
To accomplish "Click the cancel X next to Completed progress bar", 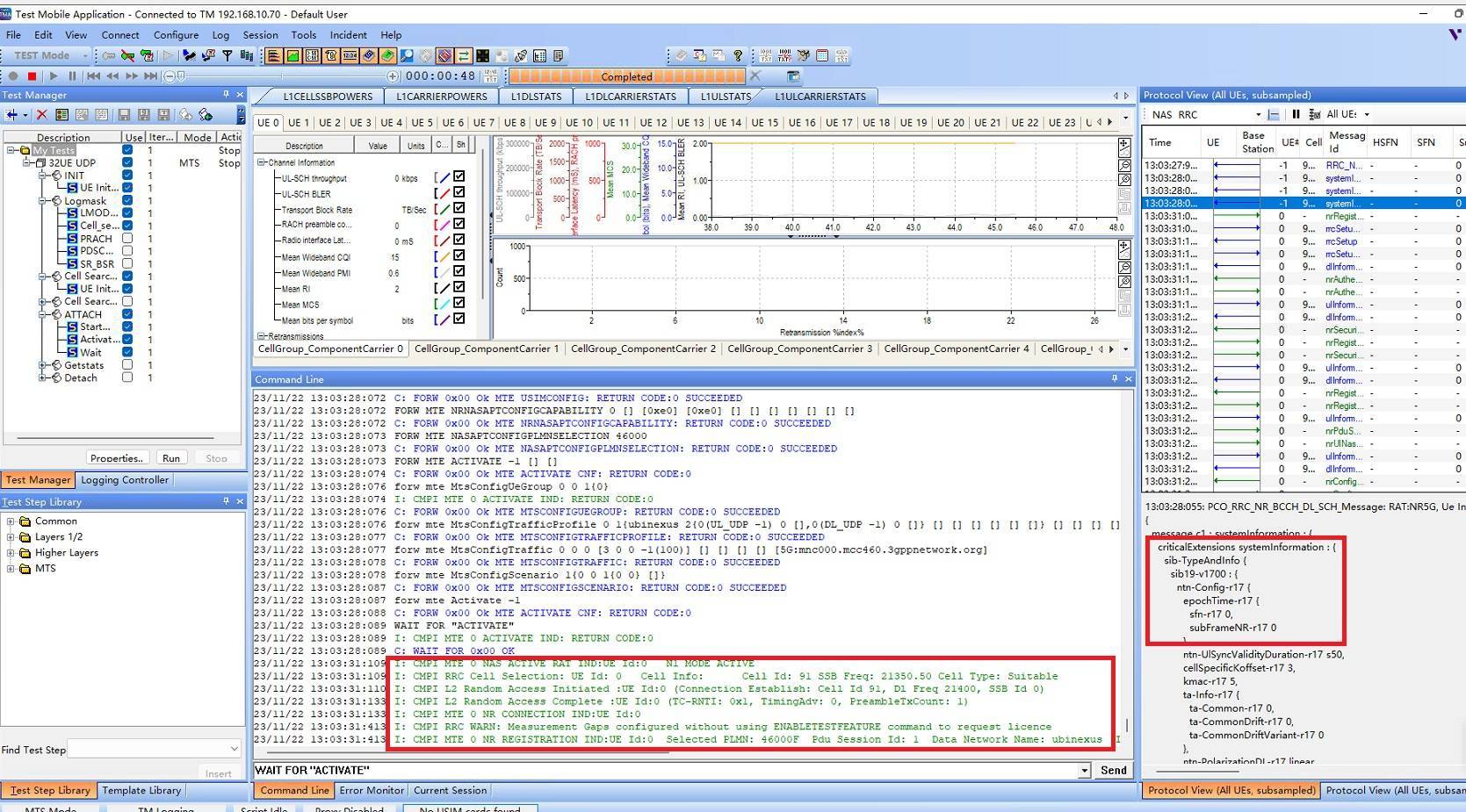I will point(755,76).
